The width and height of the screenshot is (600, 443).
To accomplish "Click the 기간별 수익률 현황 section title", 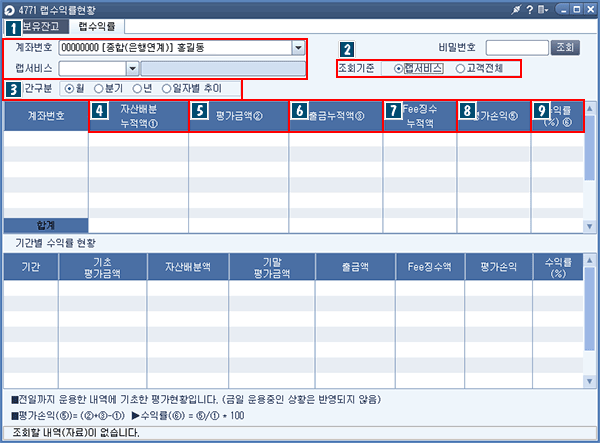I will [55, 243].
